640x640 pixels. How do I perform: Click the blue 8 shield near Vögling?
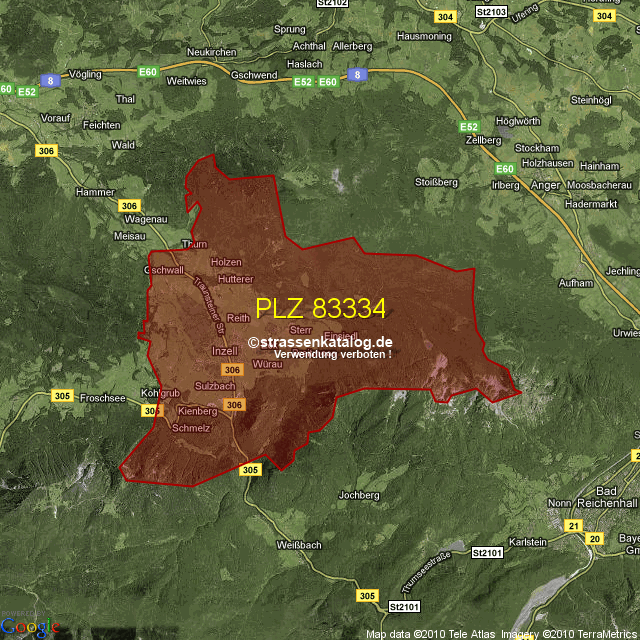[x=48, y=79]
